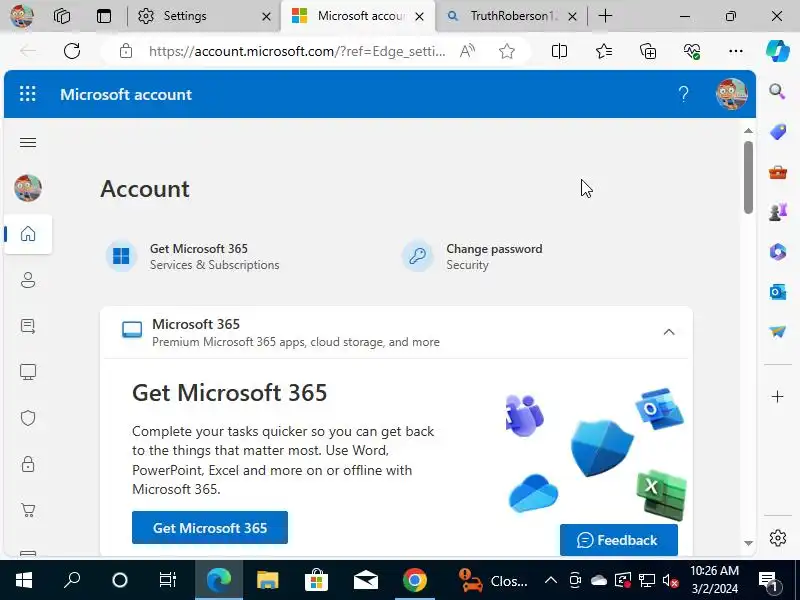Image resolution: width=800 pixels, height=600 pixels.
Task: Open Security shield icon in sidebar
Action: coord(28,418)
